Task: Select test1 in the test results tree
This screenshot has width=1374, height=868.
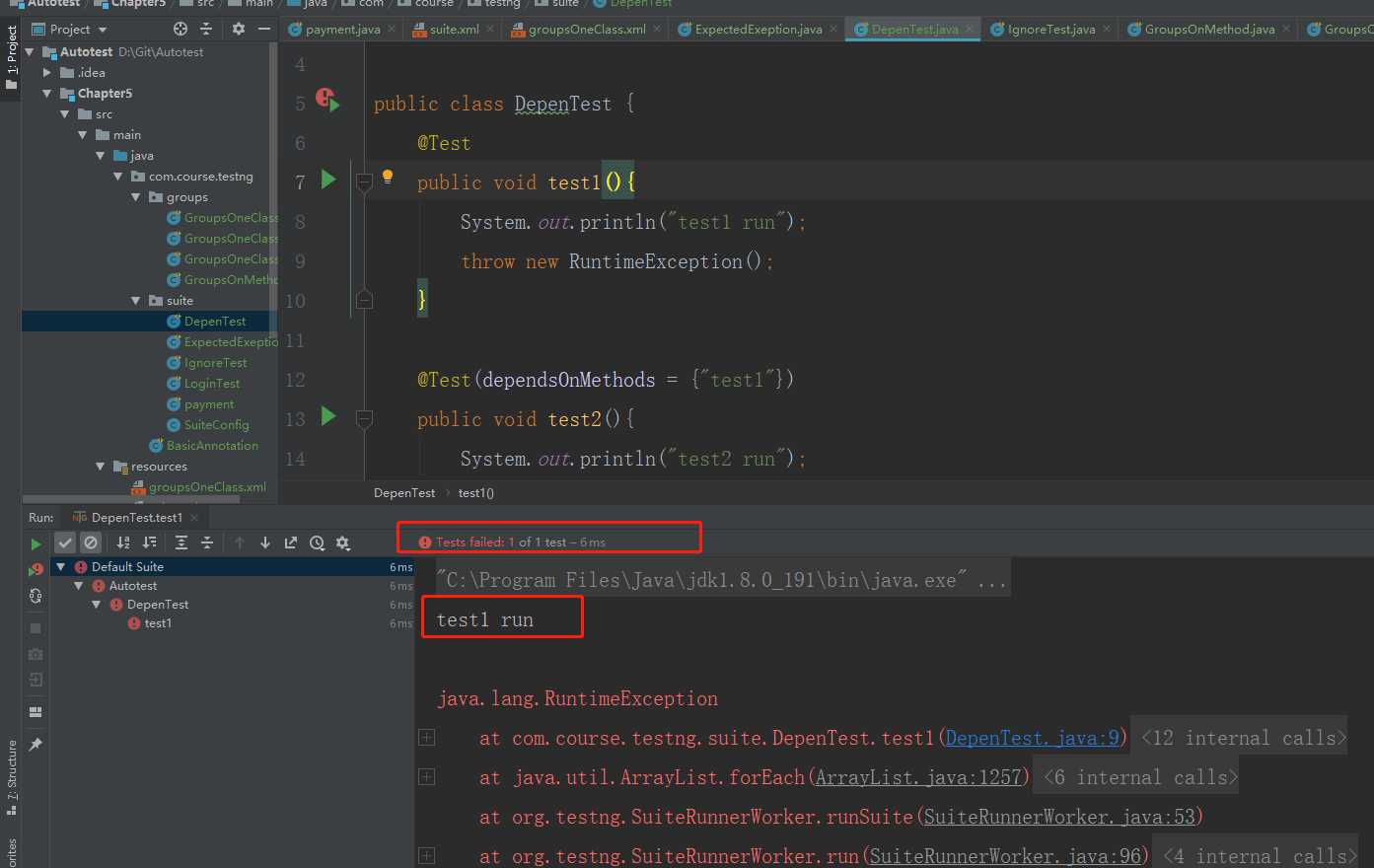Action: 158,623
